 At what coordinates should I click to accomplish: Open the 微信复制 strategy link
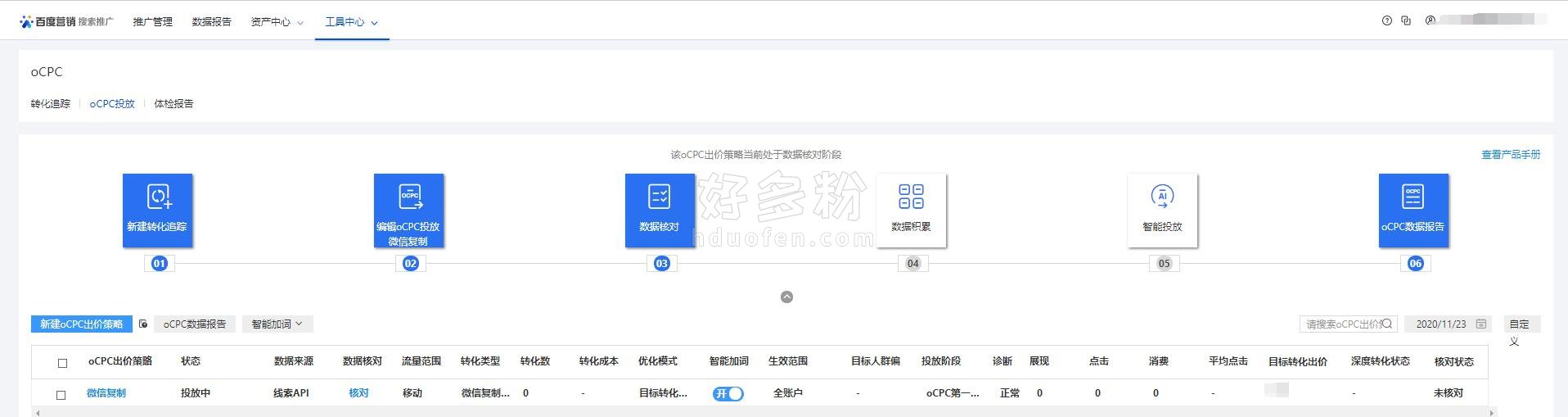coord(106,393)
